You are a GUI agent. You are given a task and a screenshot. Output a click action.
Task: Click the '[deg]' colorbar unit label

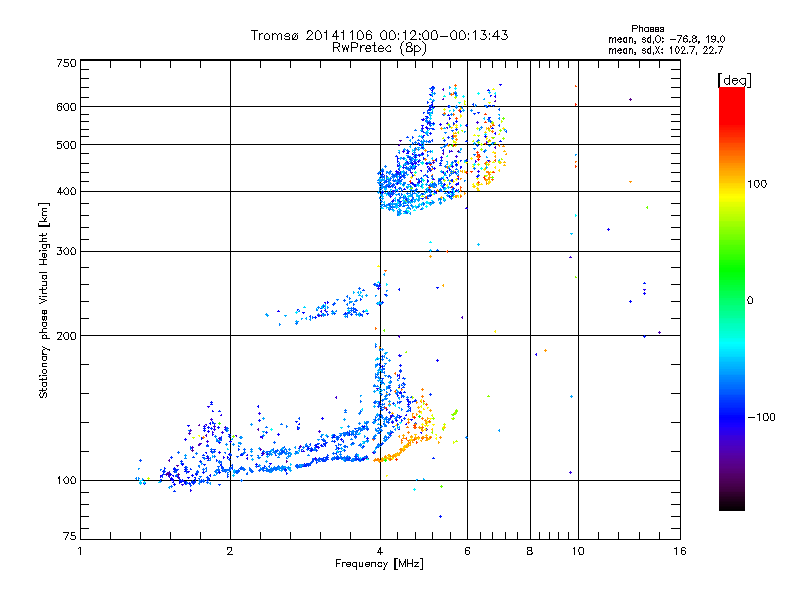[x=734, y=80]
